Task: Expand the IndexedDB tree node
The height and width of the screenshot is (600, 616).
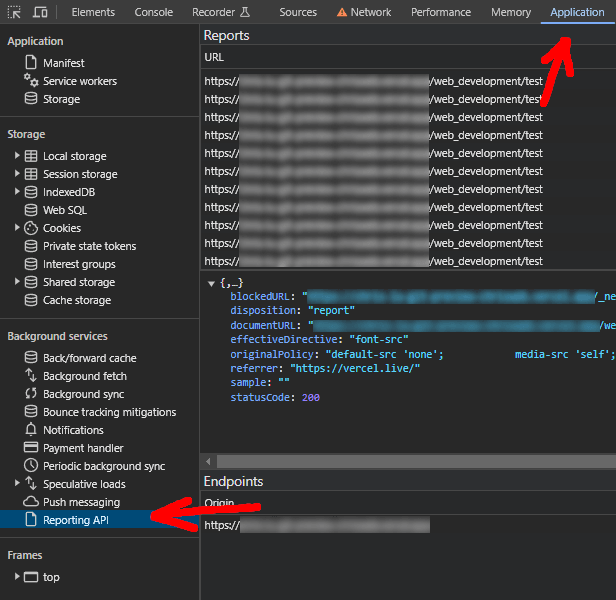Action: coord(17,191)
